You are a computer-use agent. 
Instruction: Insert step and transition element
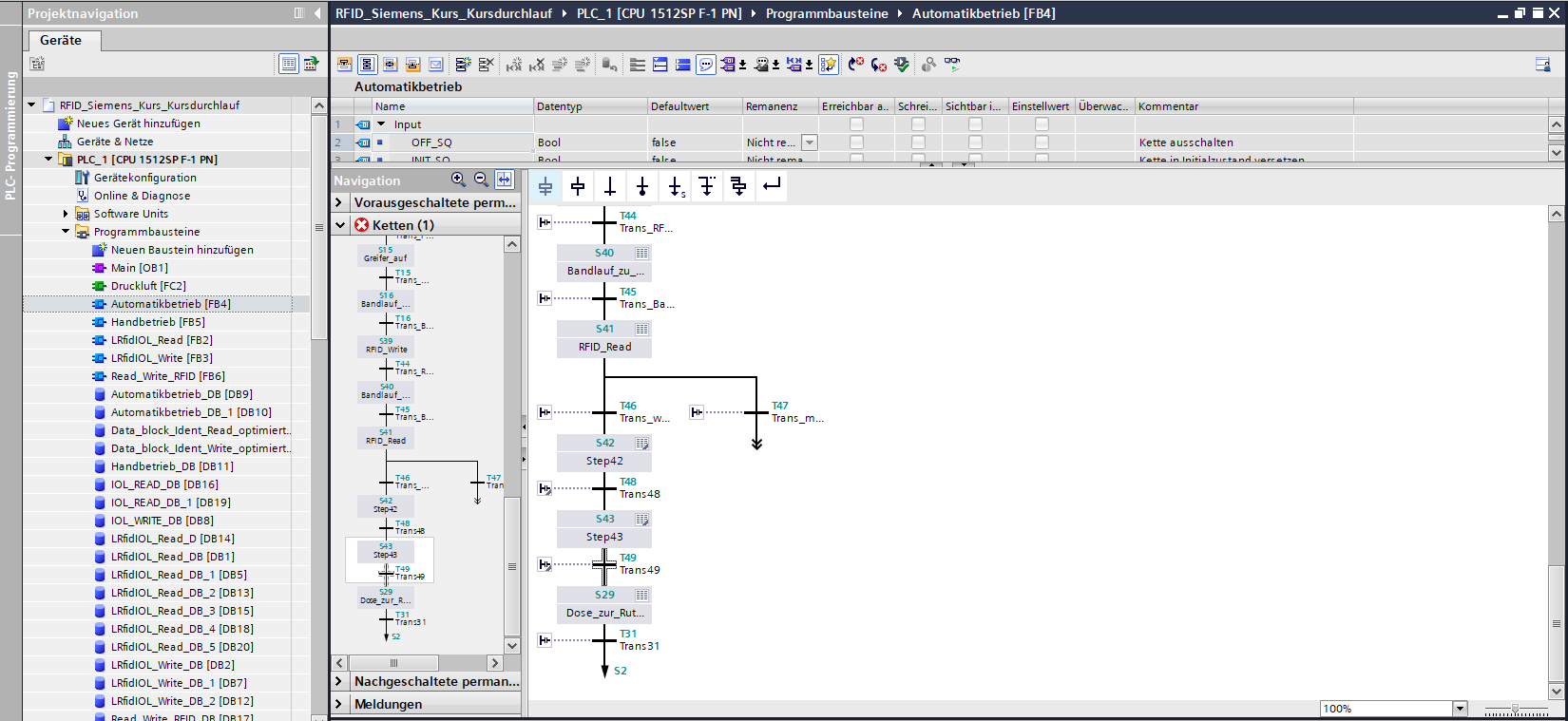click(545, 186)
